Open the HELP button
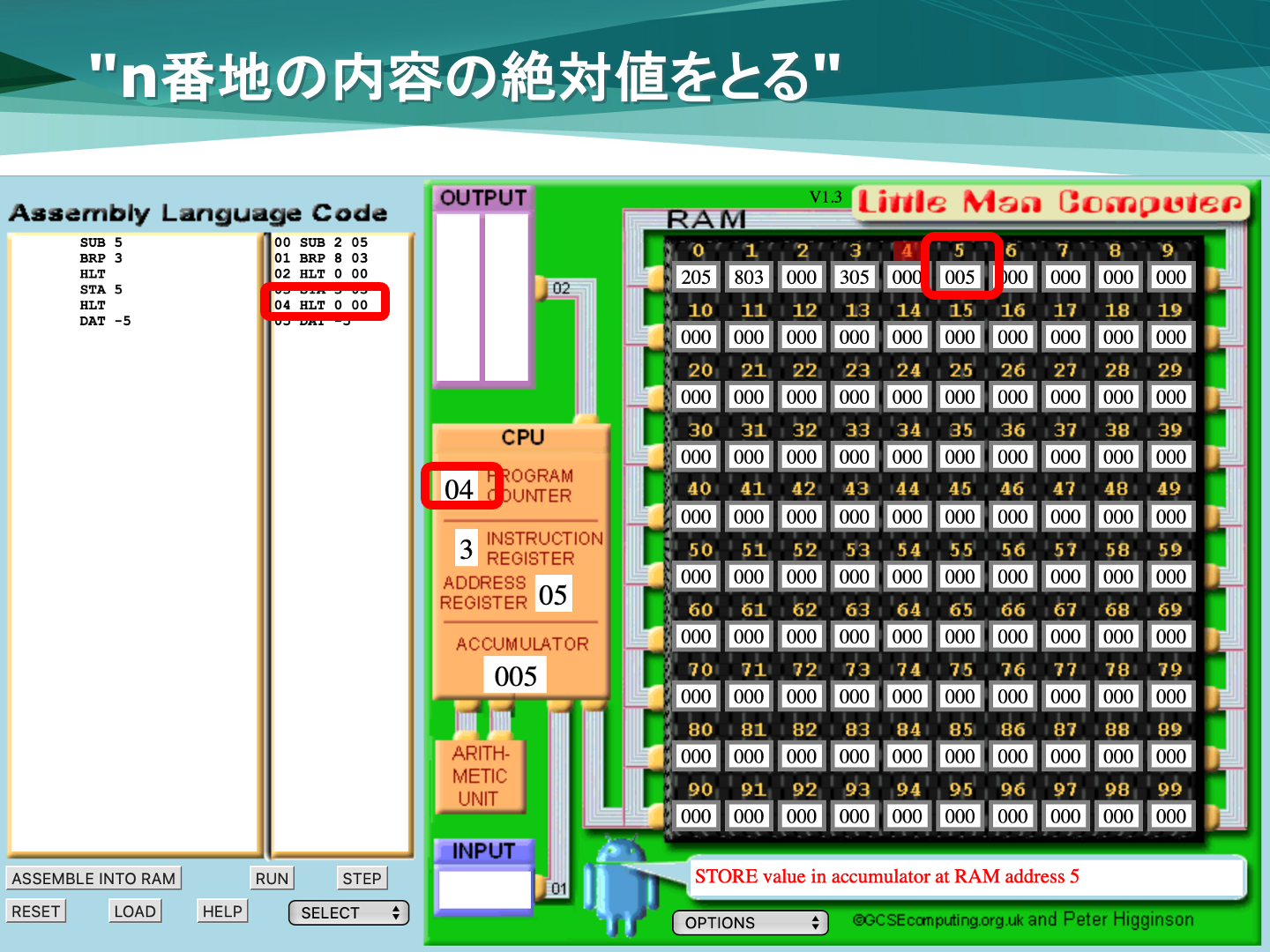This screenshot has height=952, width=1270. [222, 911]
